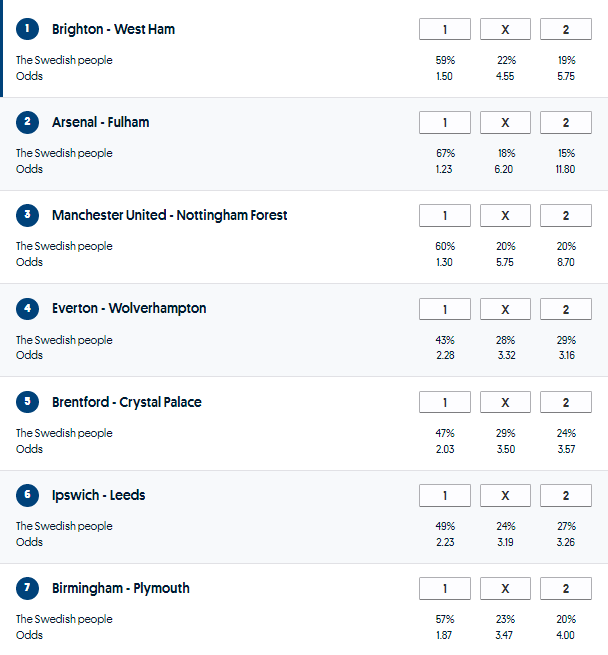Choose home win (1) for Birmingham - Plymouth
608x655 pixels.
pos(444,588)
